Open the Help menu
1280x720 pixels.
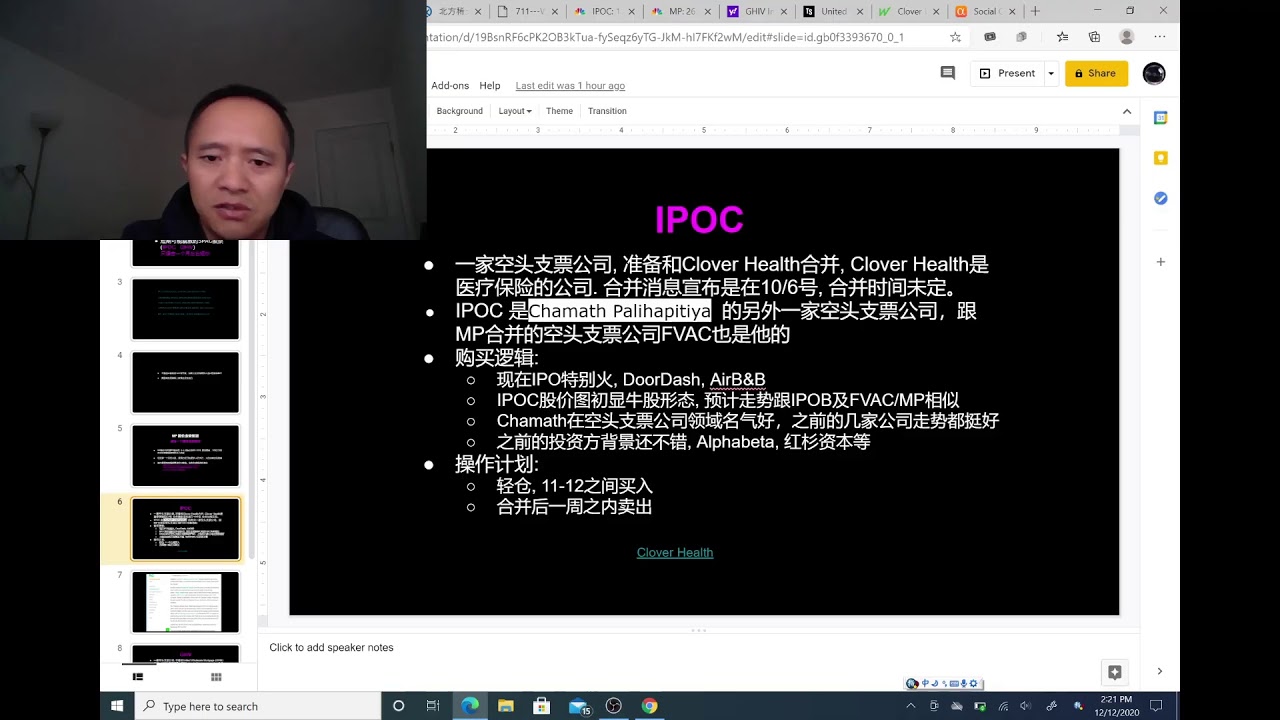pos(490,86)
